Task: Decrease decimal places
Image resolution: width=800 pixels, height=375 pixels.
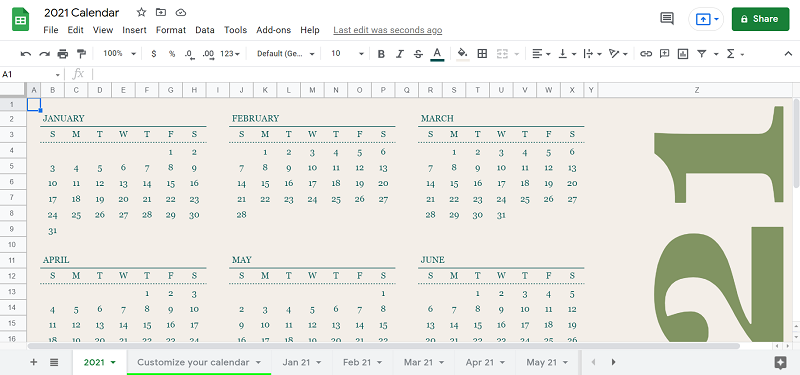Action: tap(189, 54)
